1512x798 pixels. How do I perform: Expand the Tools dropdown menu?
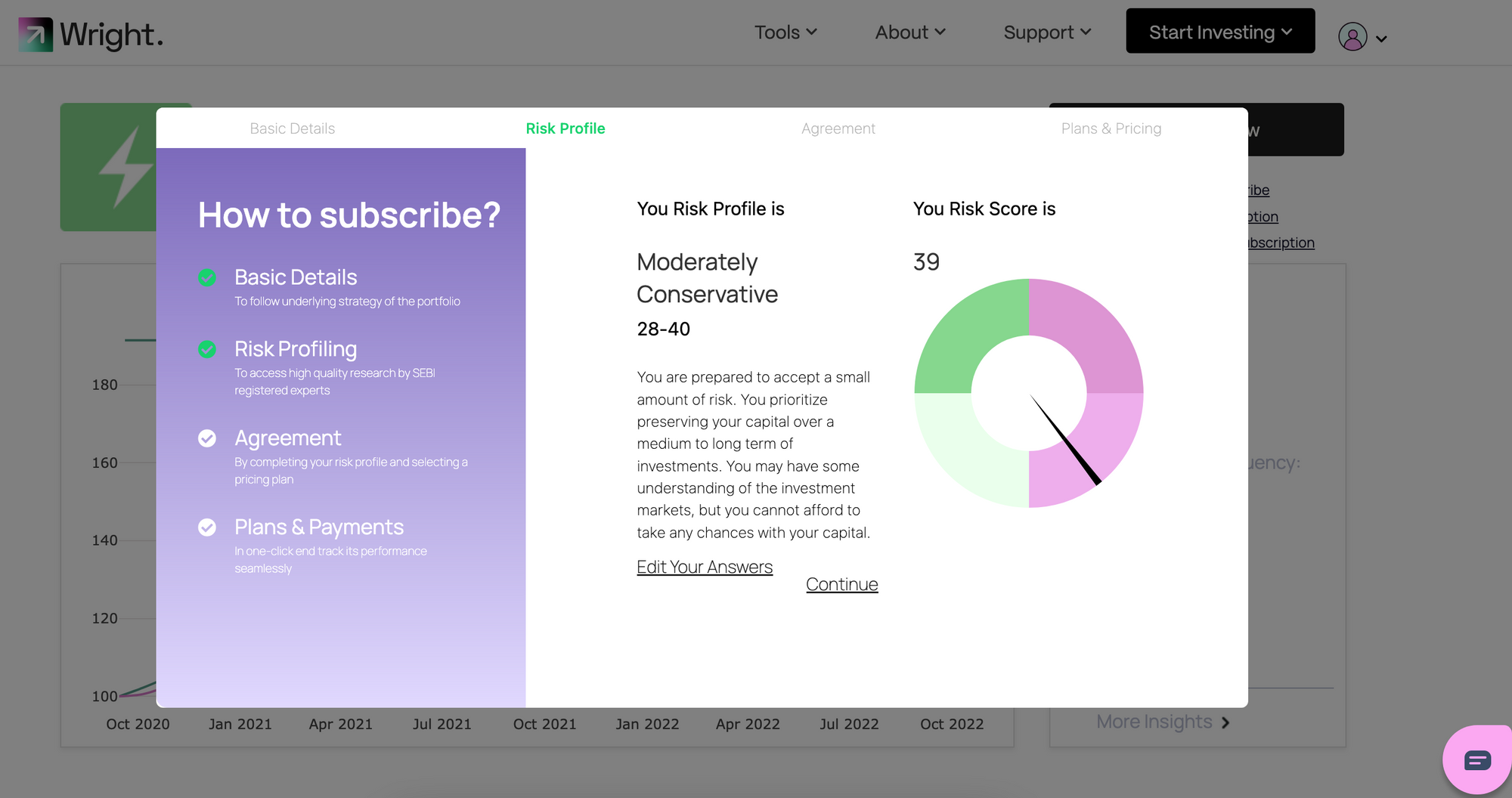(x=785, y=32)
